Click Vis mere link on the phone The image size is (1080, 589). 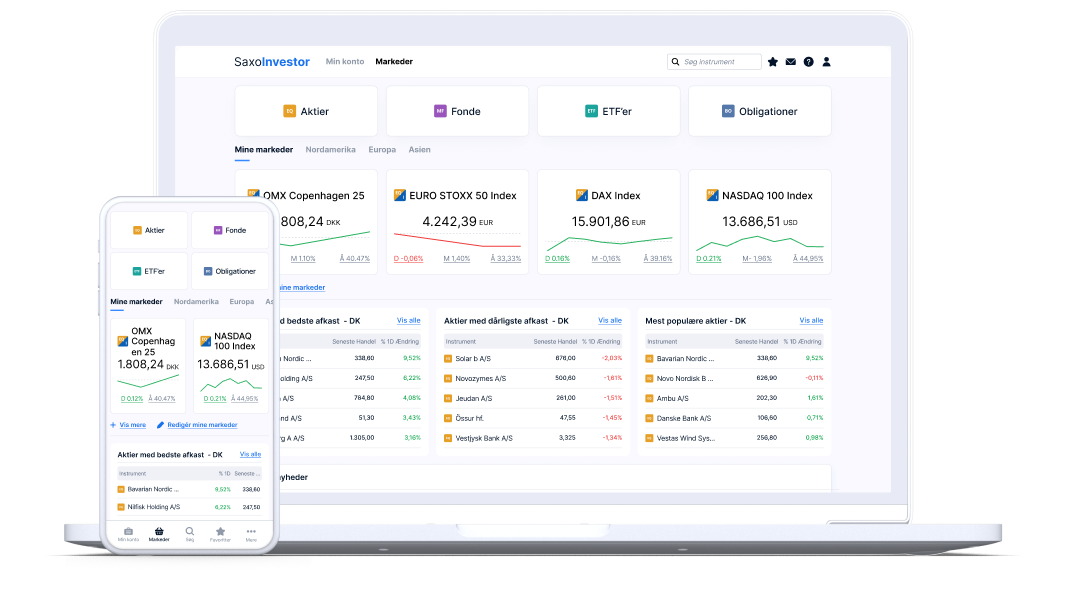point(132,425)
